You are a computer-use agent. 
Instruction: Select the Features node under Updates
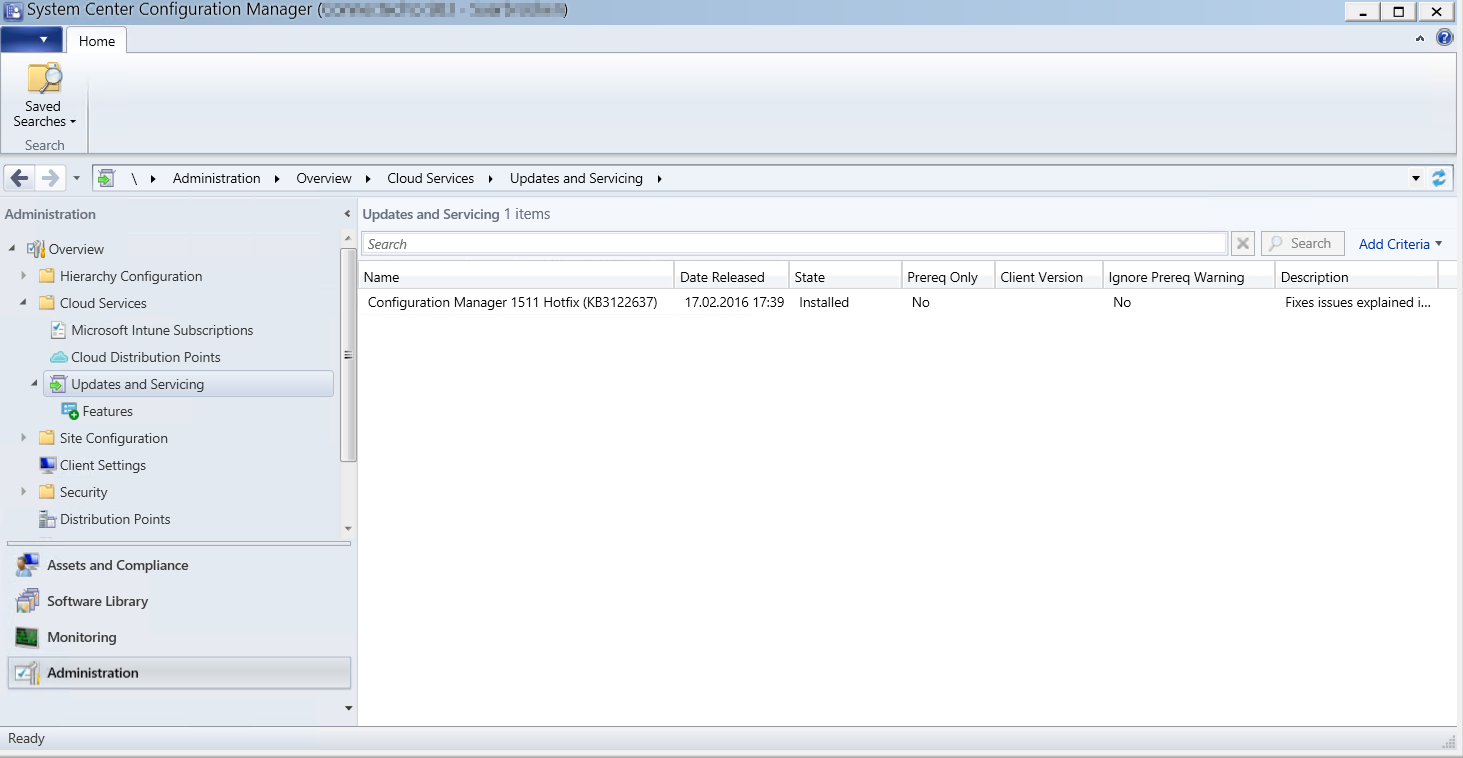click(107, 411)
